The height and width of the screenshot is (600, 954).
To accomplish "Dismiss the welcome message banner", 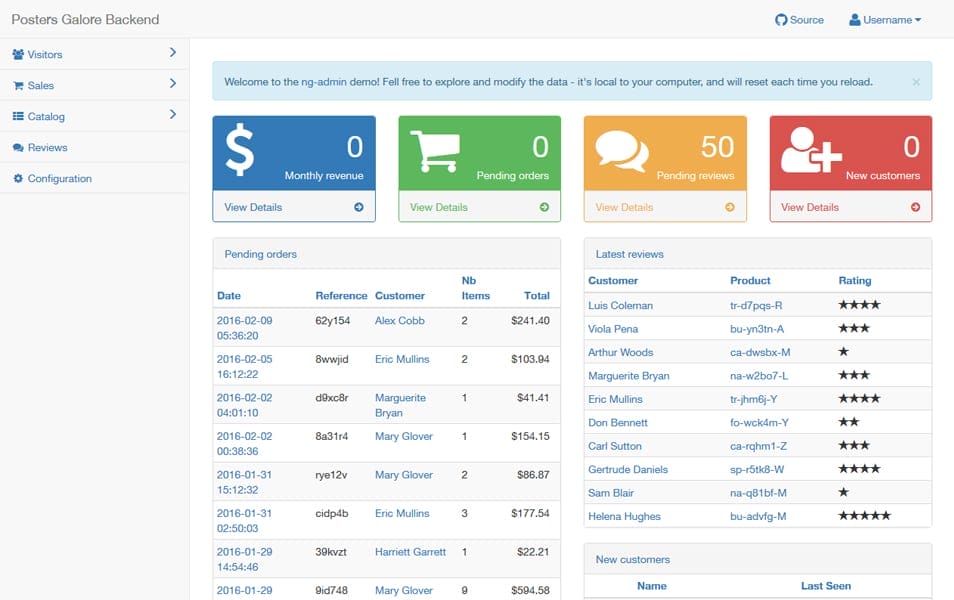I will (x=916, y=82).
